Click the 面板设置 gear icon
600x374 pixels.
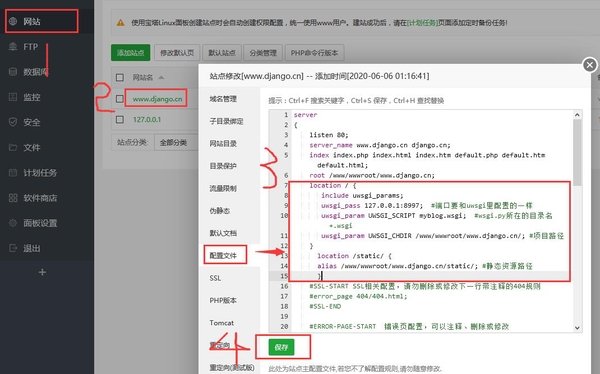[13, 223]
